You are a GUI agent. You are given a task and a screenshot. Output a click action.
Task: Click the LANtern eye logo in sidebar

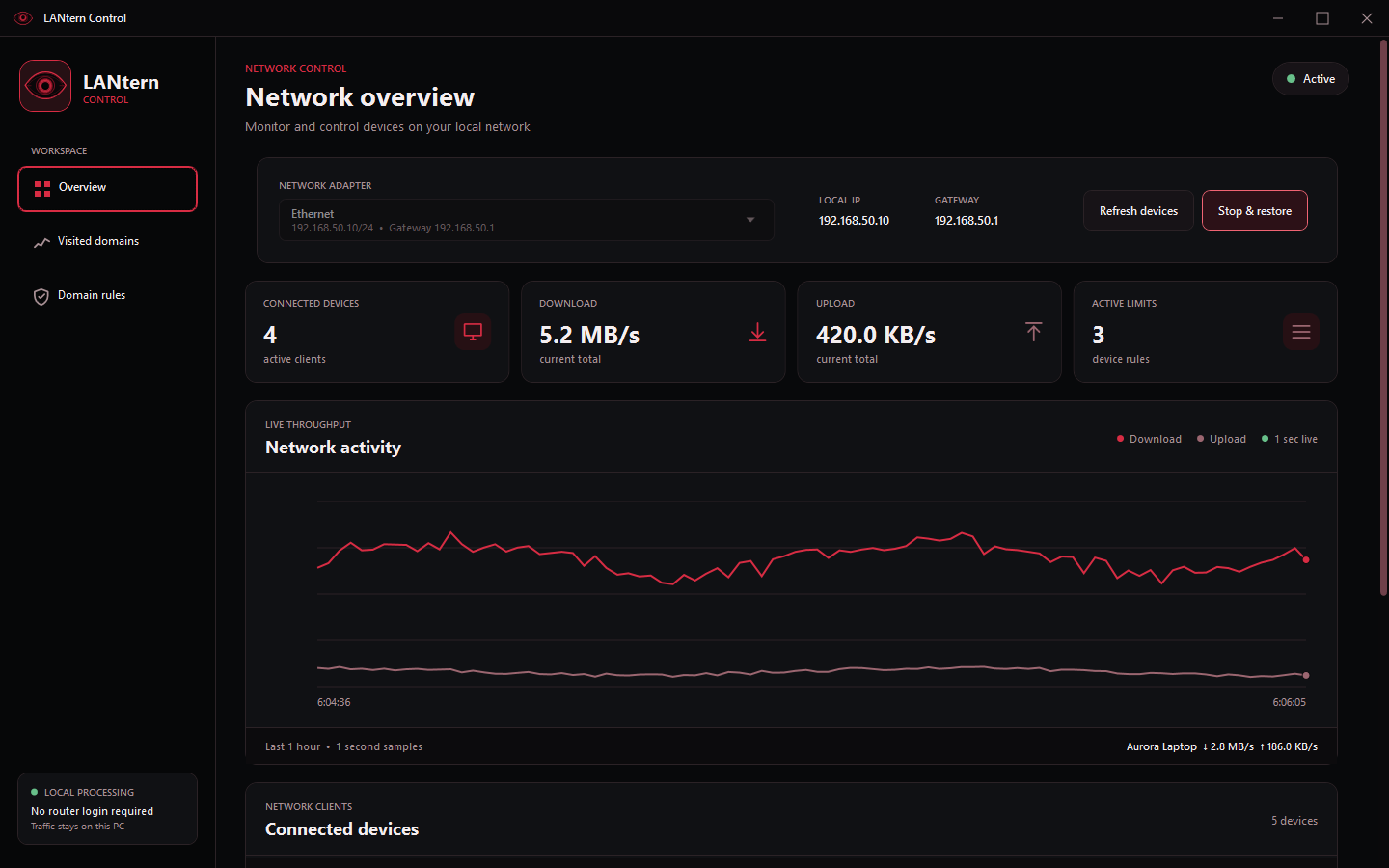click(45, 86)
